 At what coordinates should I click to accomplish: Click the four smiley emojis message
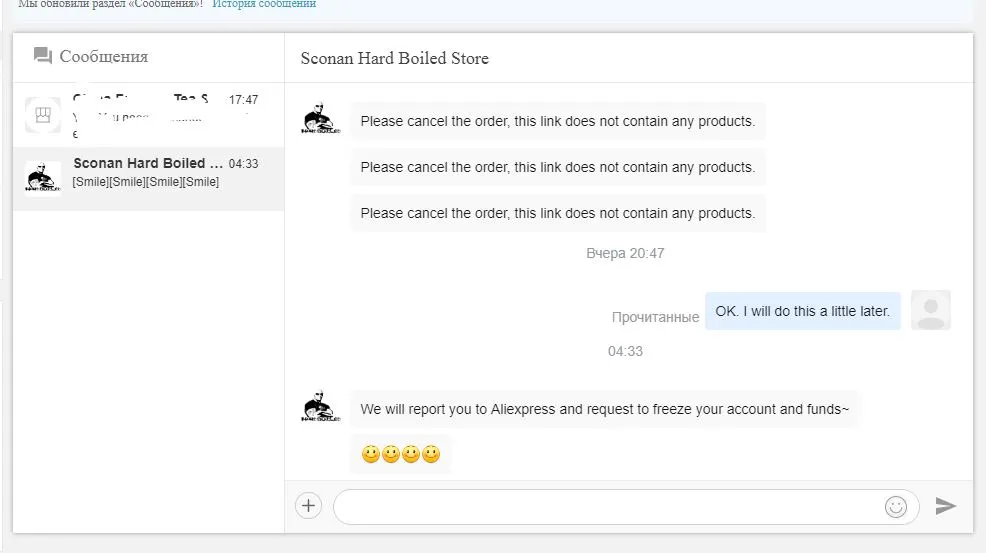[x=401, y=454]
